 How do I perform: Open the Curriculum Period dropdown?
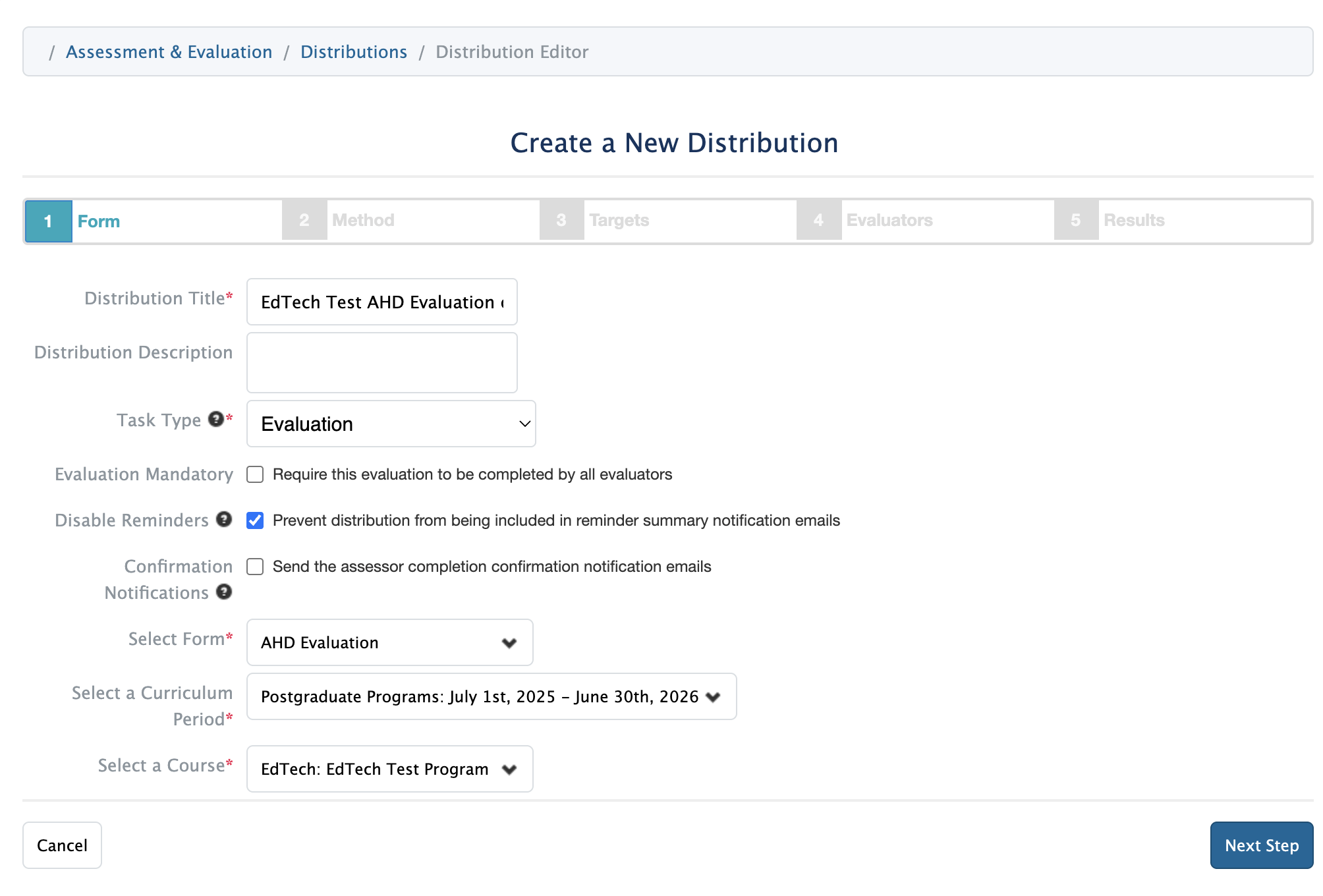(491, 696)
